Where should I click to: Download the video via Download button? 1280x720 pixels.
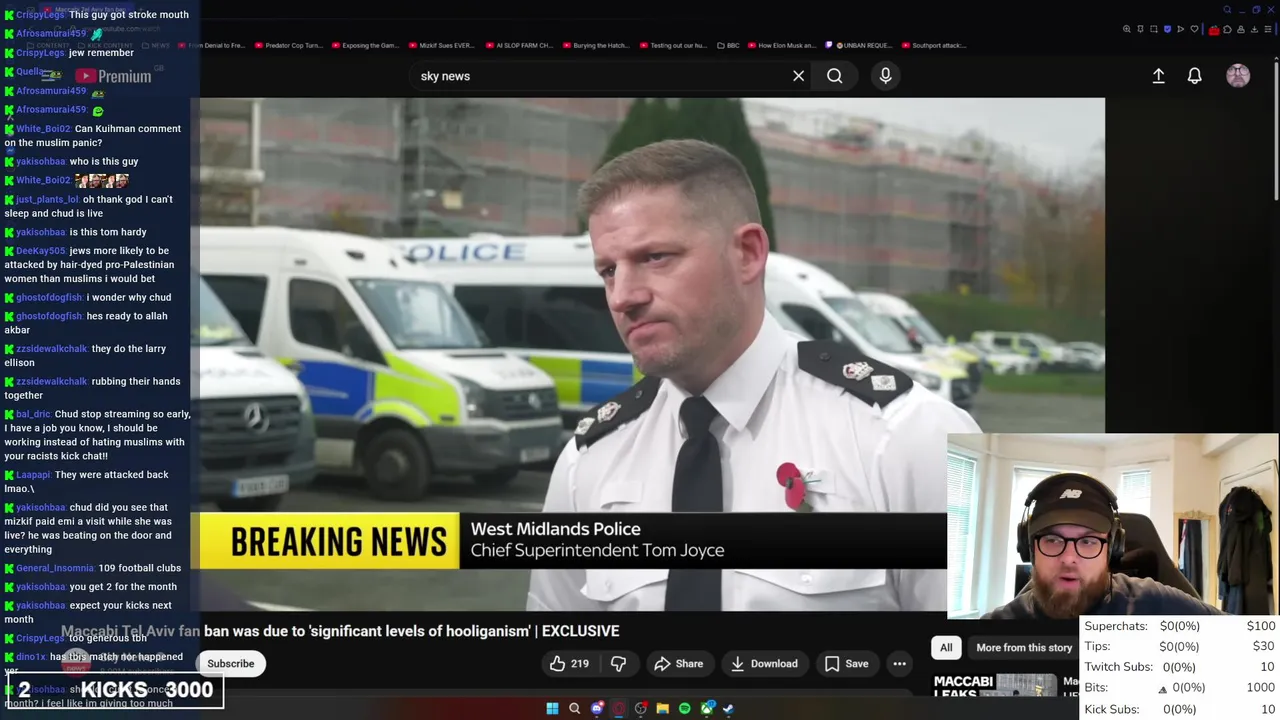764,664
